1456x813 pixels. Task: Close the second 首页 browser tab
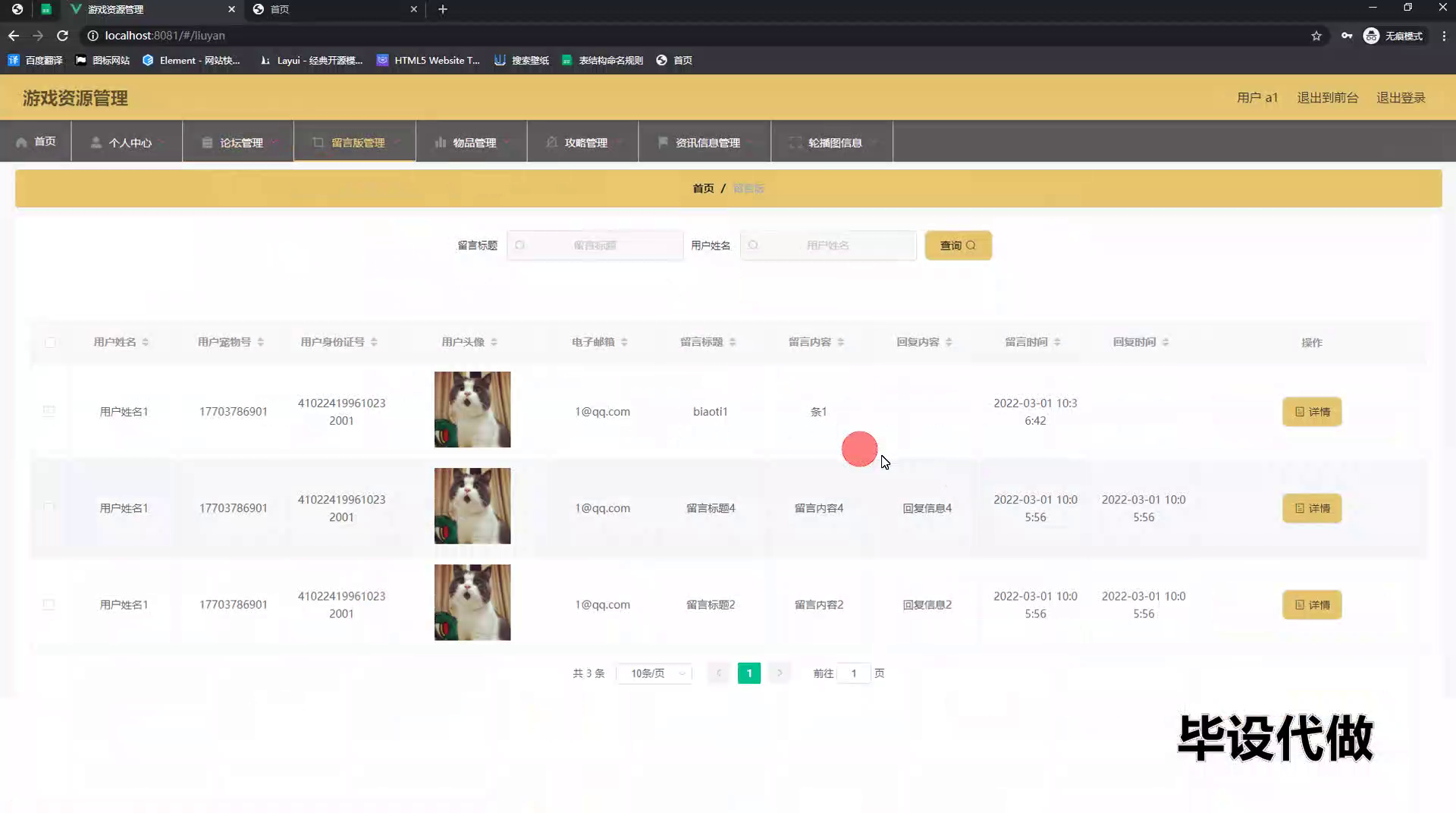[x=413, y=9]
